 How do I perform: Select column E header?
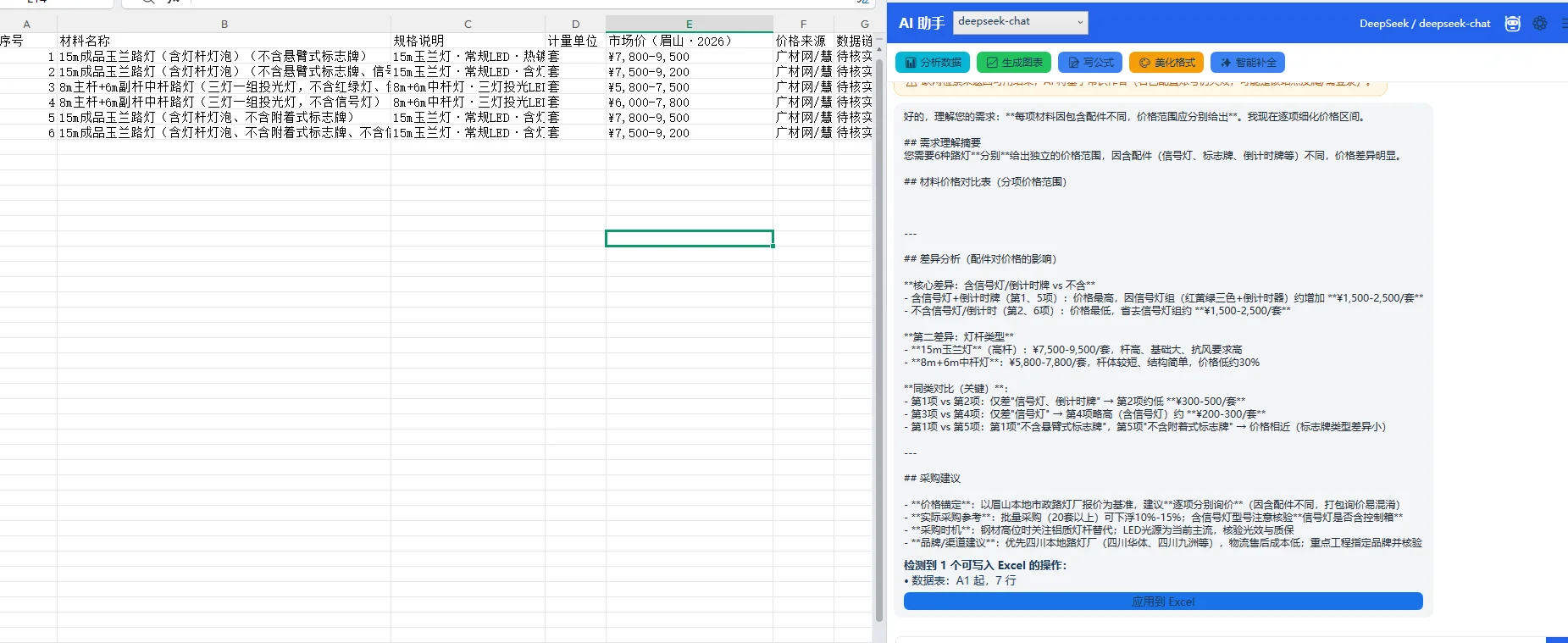pos(690,25)
